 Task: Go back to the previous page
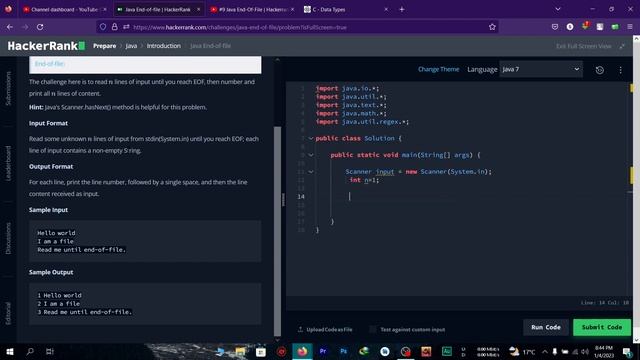(x=10, y=27)
